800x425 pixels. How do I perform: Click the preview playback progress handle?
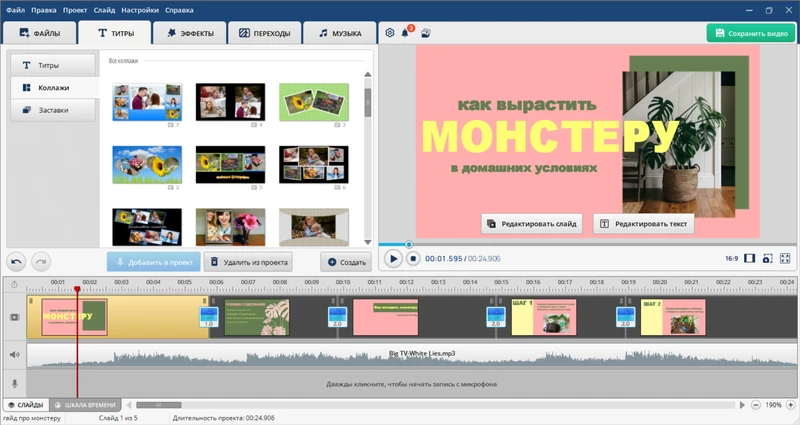[409, 244]
